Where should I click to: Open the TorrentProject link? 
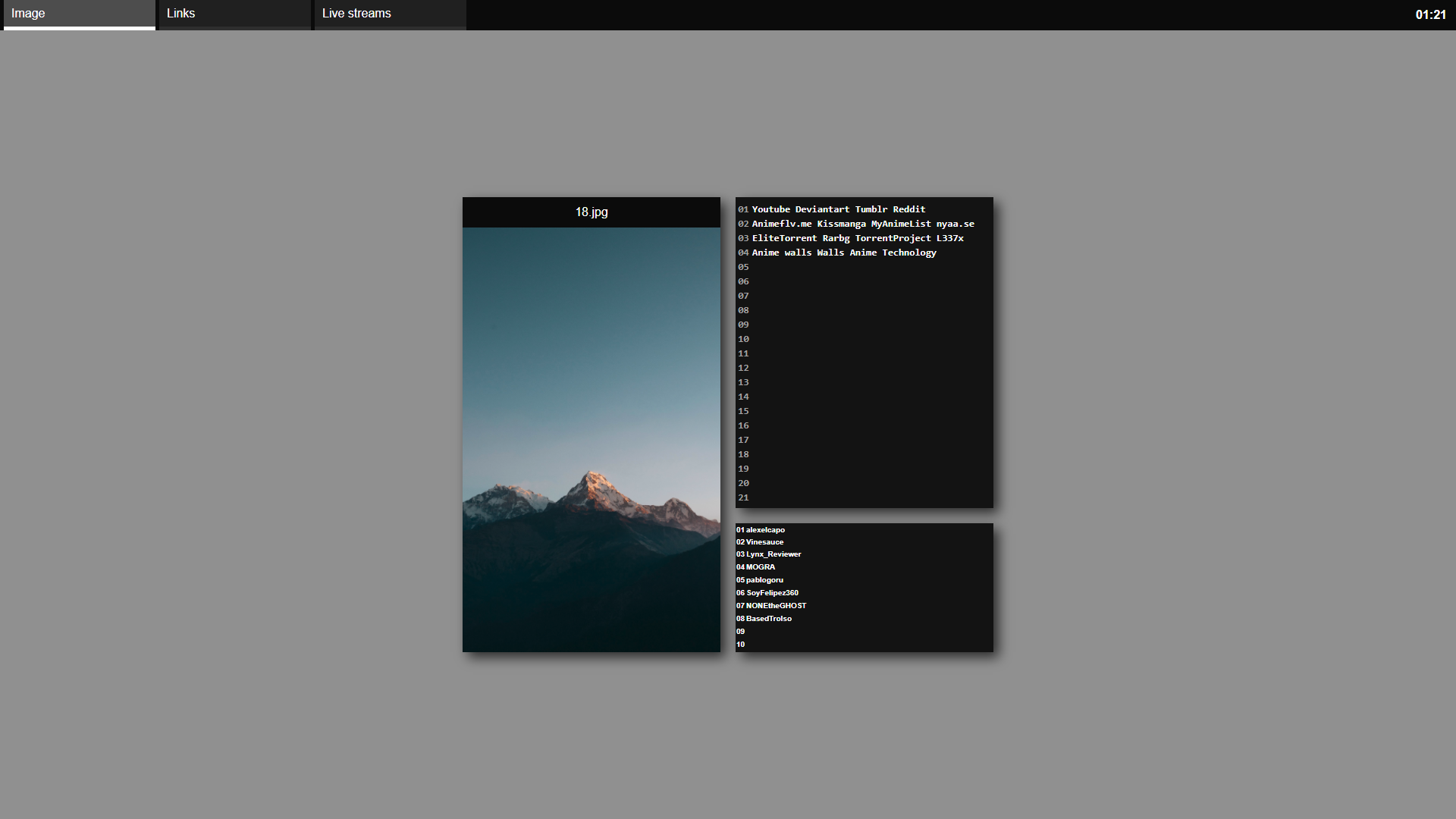coord(893,238)
